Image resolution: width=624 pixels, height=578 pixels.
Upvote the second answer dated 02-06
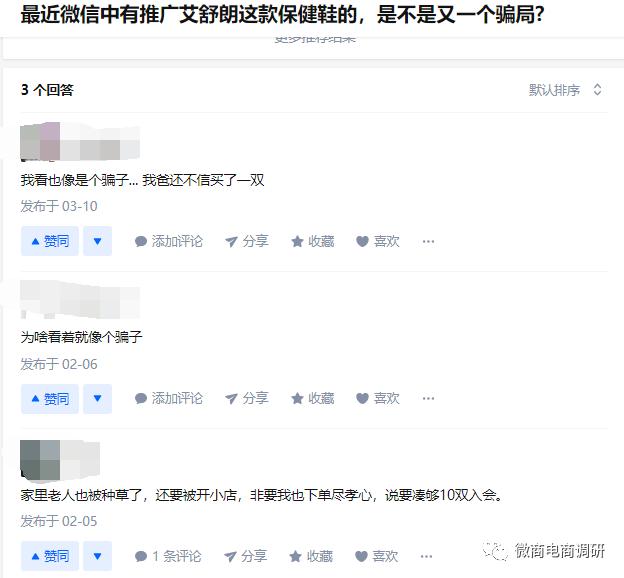pyautogui.click(x=50, y=398)
